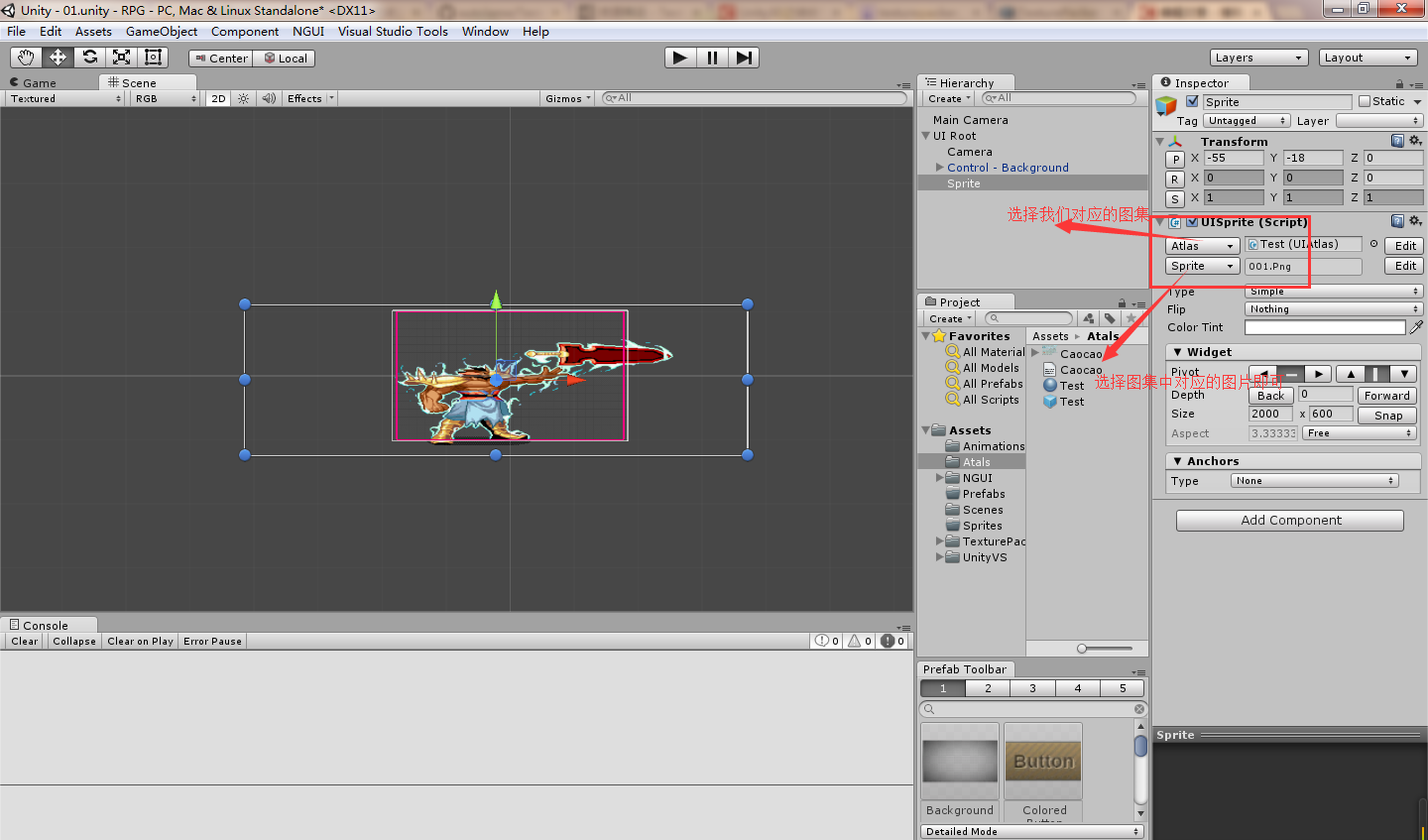Image resolution: width=1428 pixels, height=840 pixels.
Task: Select the Rotate tool
Action: click(89, 57)
